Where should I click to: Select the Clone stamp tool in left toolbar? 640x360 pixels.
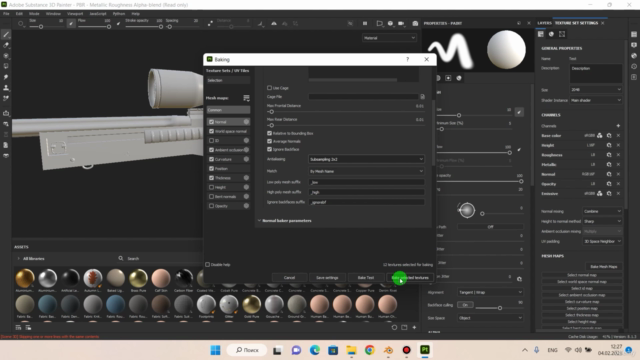[6, 88]
